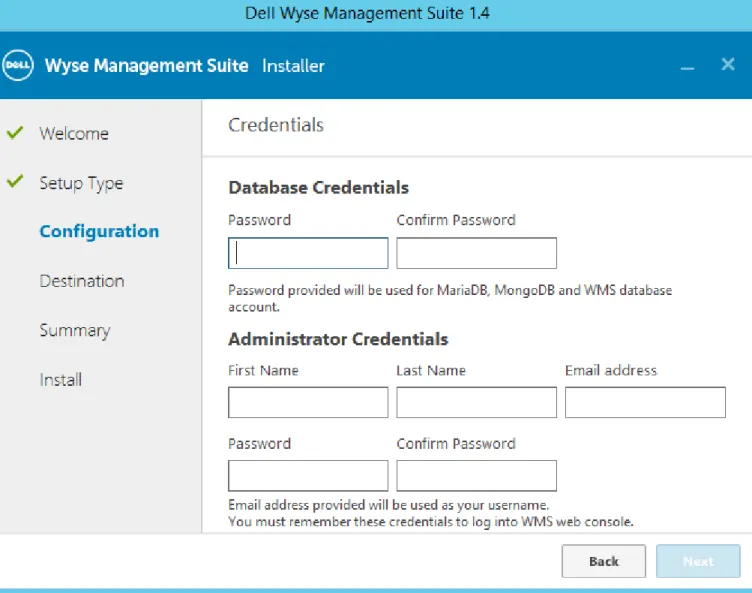This screenshot has width=752, height=593.
Task: Select the Setup Type step
Action: tap(81, 183)
